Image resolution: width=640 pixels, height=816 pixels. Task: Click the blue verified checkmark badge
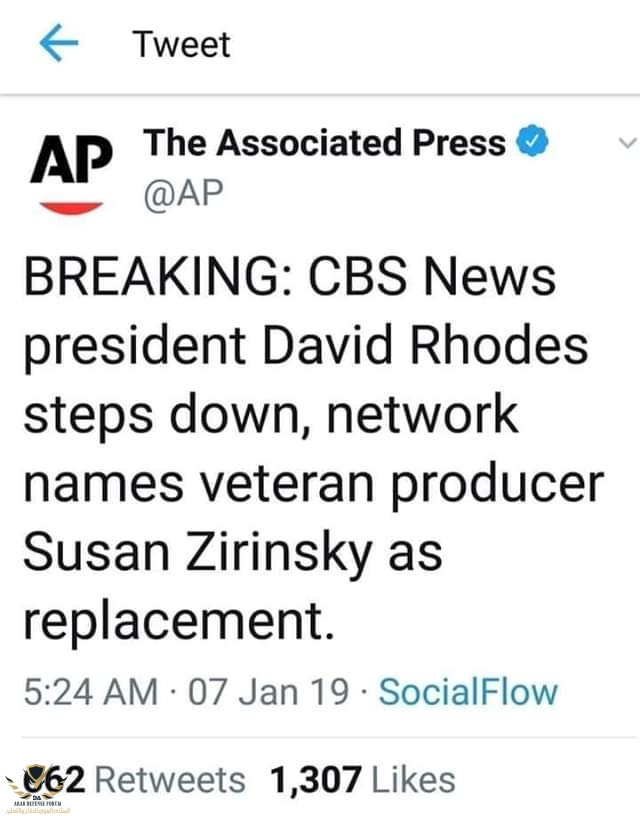tap(532, 144)
